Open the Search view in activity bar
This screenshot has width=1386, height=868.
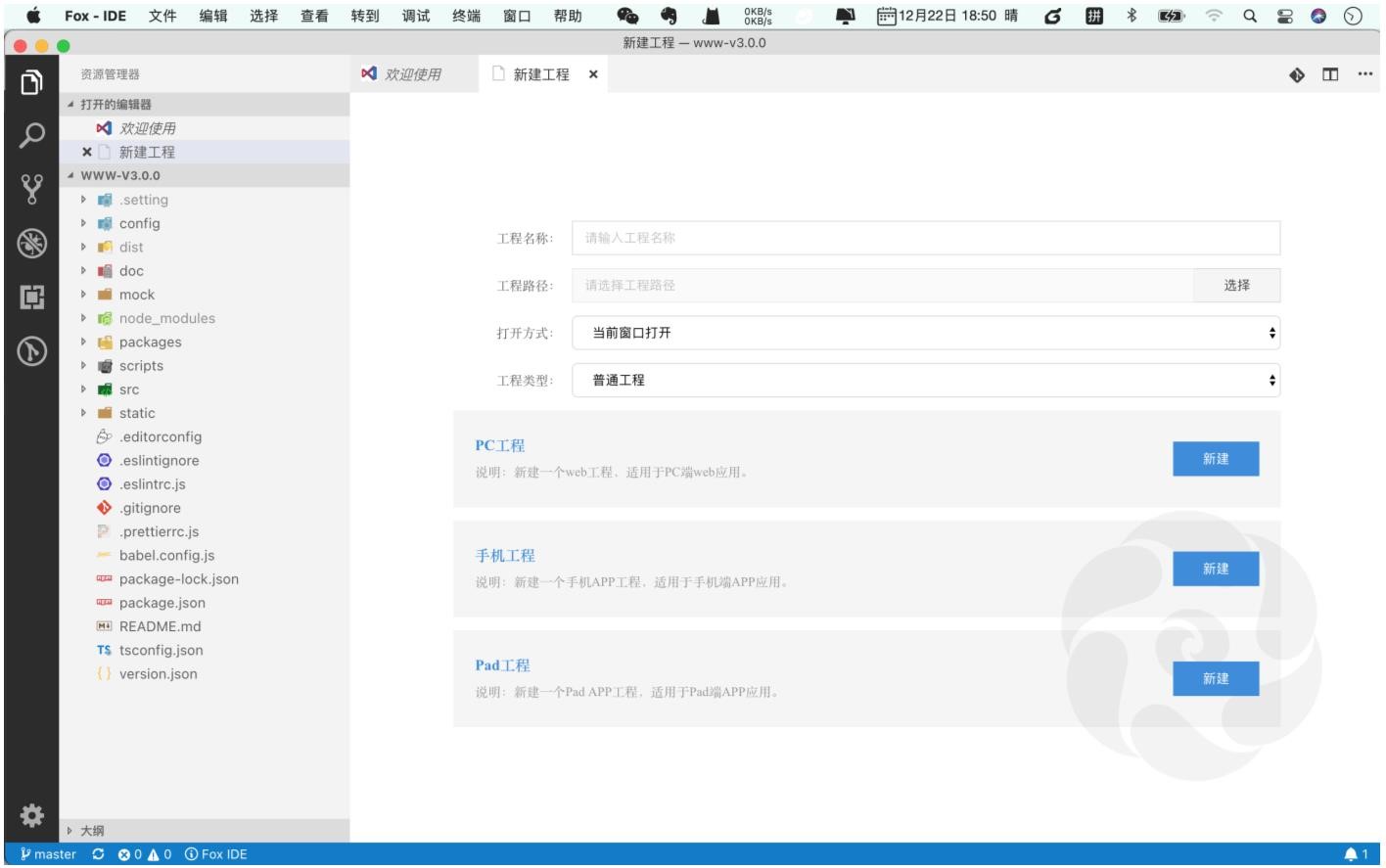(31, 135)
